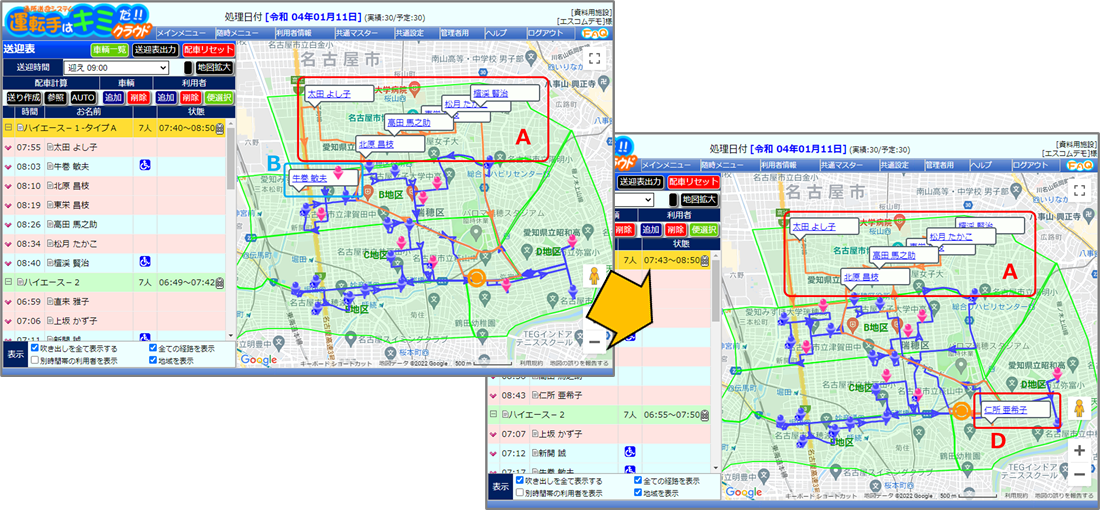Click document icon beside 上坂 かず子 in left window
Screen dimensions: 1100x510
point(49,321)
